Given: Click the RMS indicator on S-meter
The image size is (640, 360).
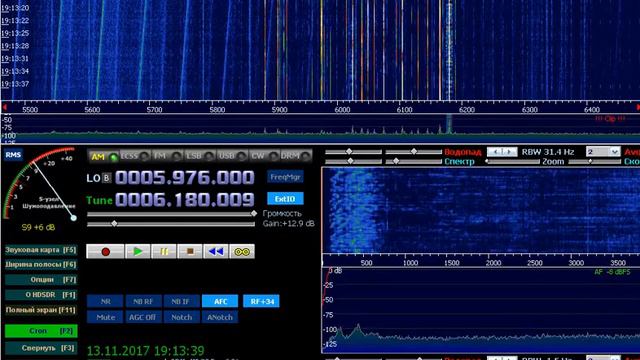Looking at the screenshot, I should click(x=13, y=155).
